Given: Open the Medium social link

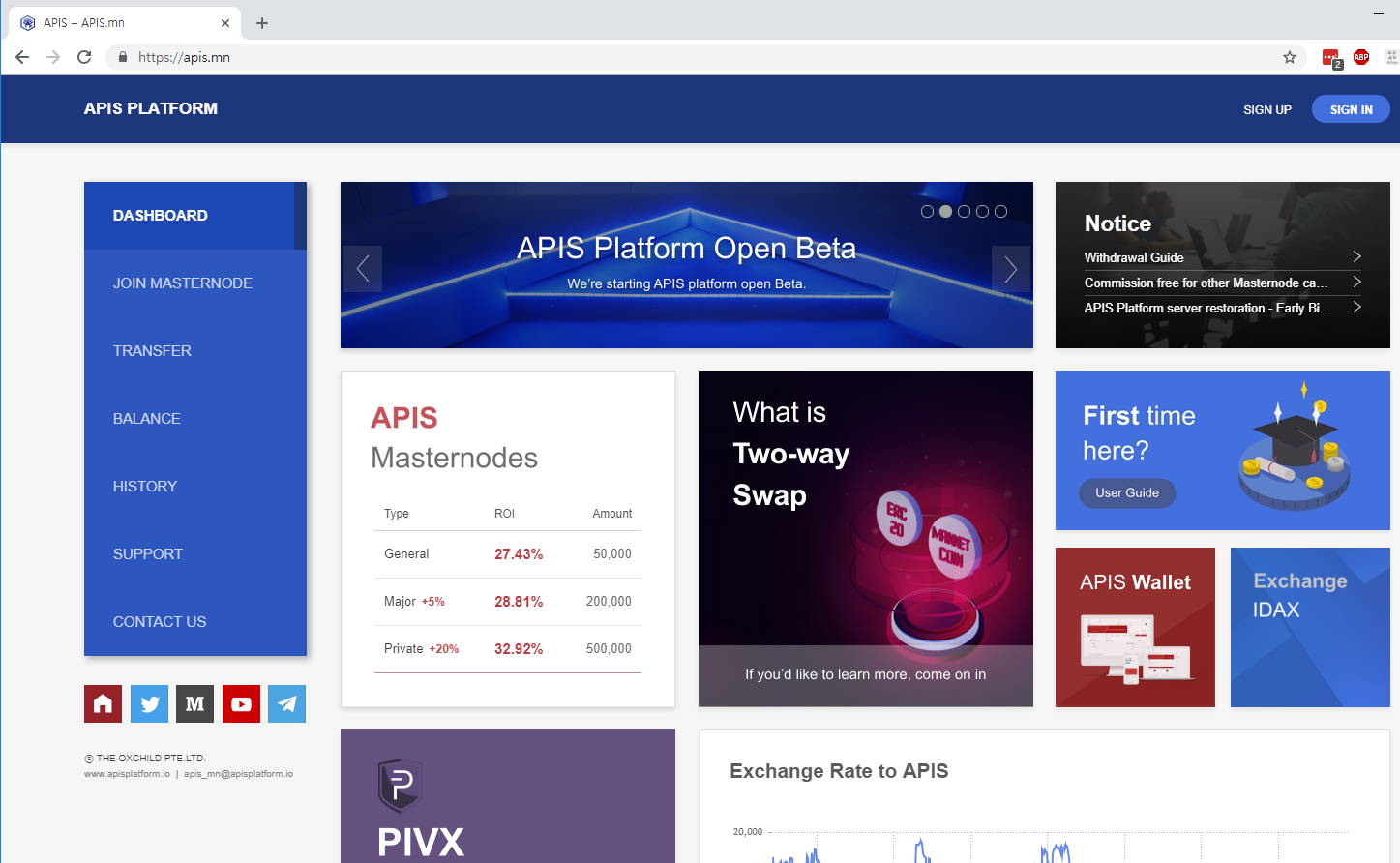Looking at the screenshot, I should click(194, 703).
